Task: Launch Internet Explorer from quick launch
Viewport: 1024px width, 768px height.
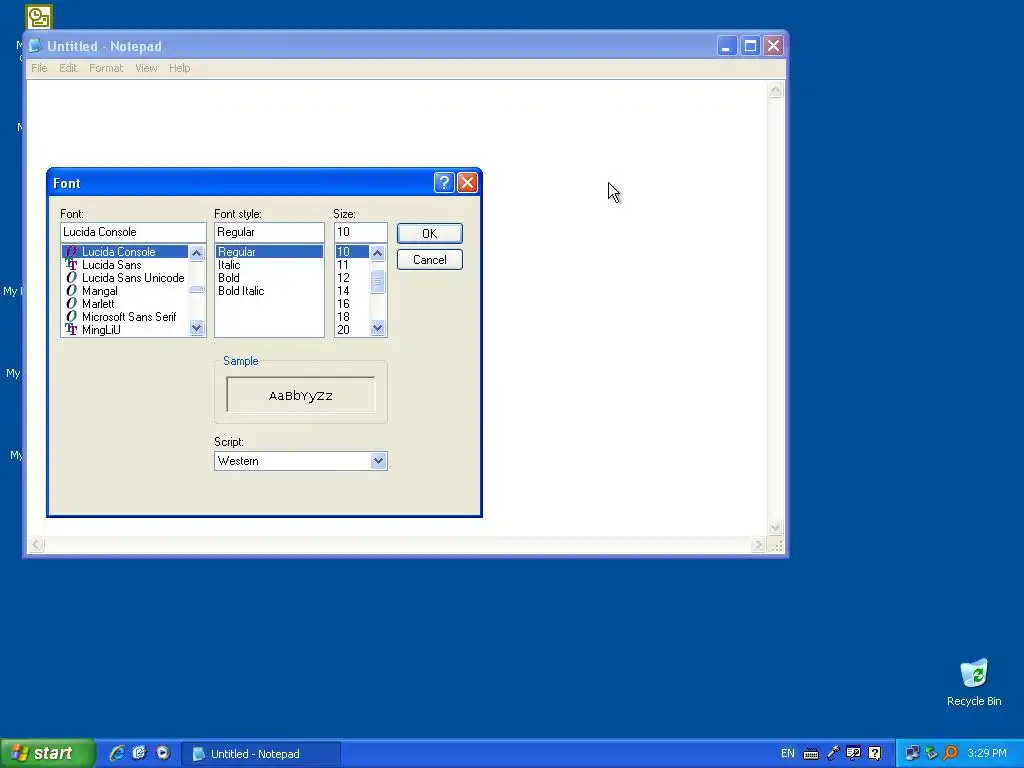Action: point(117,753)
